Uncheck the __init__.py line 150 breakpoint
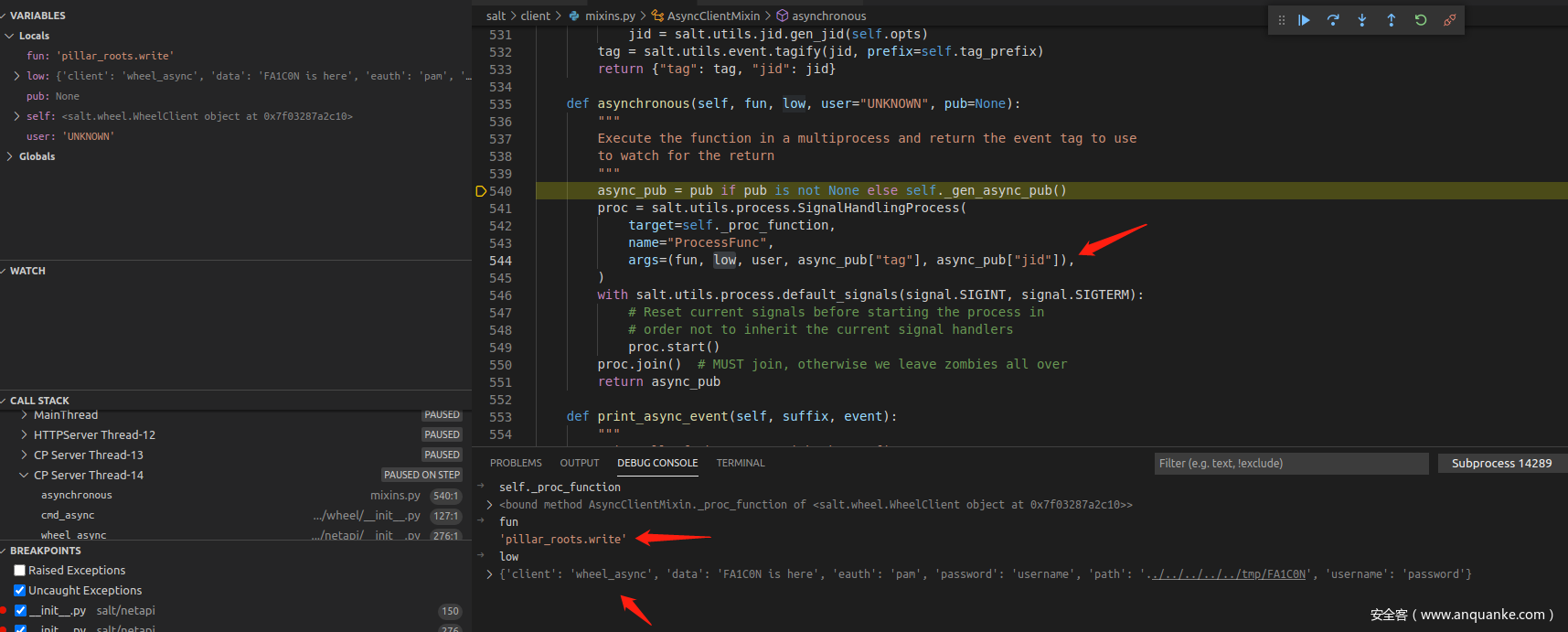This screenshot has width=1568, height=632. [20, 611]
